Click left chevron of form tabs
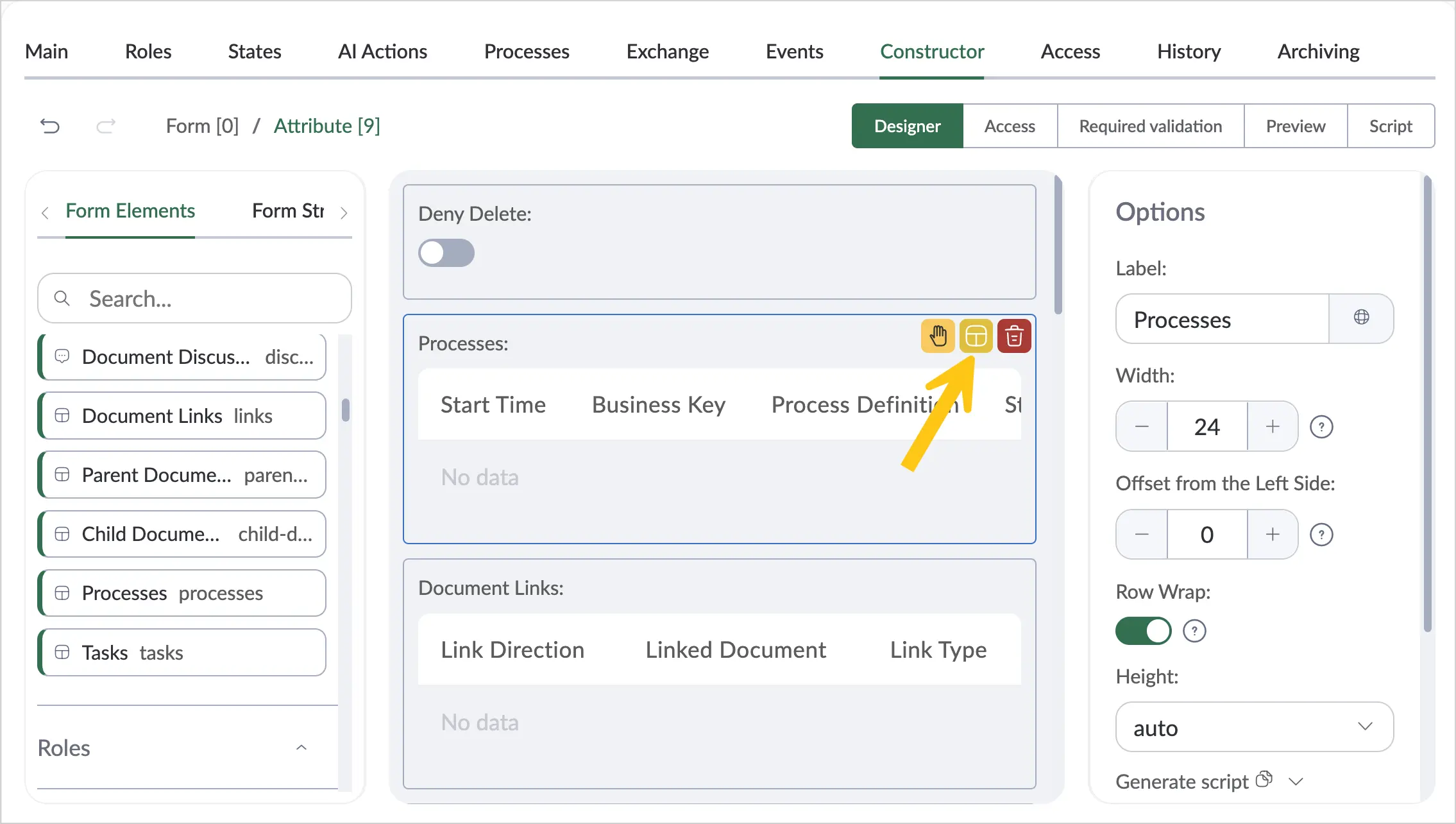The image size is (1456, 824). [45, 212]
